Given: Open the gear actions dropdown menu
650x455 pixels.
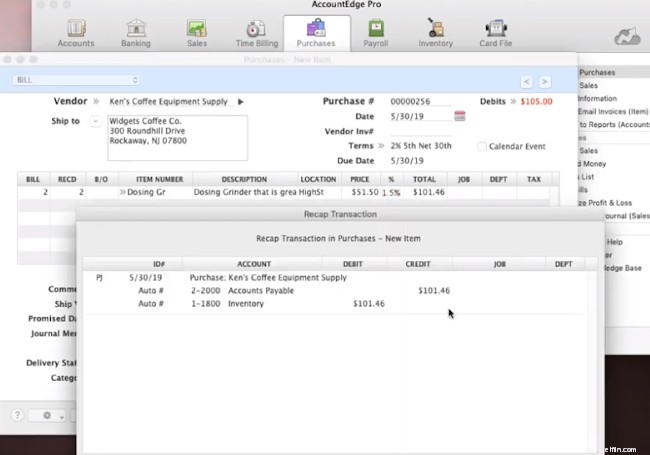Looking at the screenshot, I should click(x=50, y=414).
